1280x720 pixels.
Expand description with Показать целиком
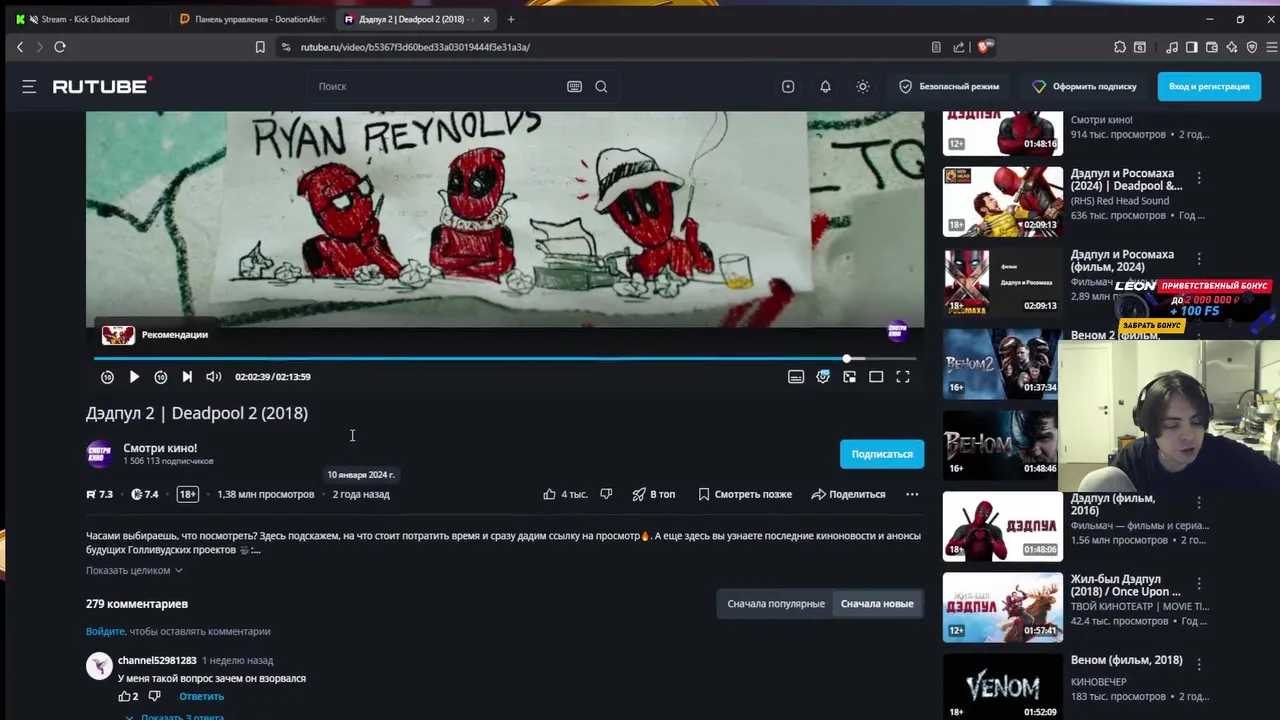coord(134,570)
